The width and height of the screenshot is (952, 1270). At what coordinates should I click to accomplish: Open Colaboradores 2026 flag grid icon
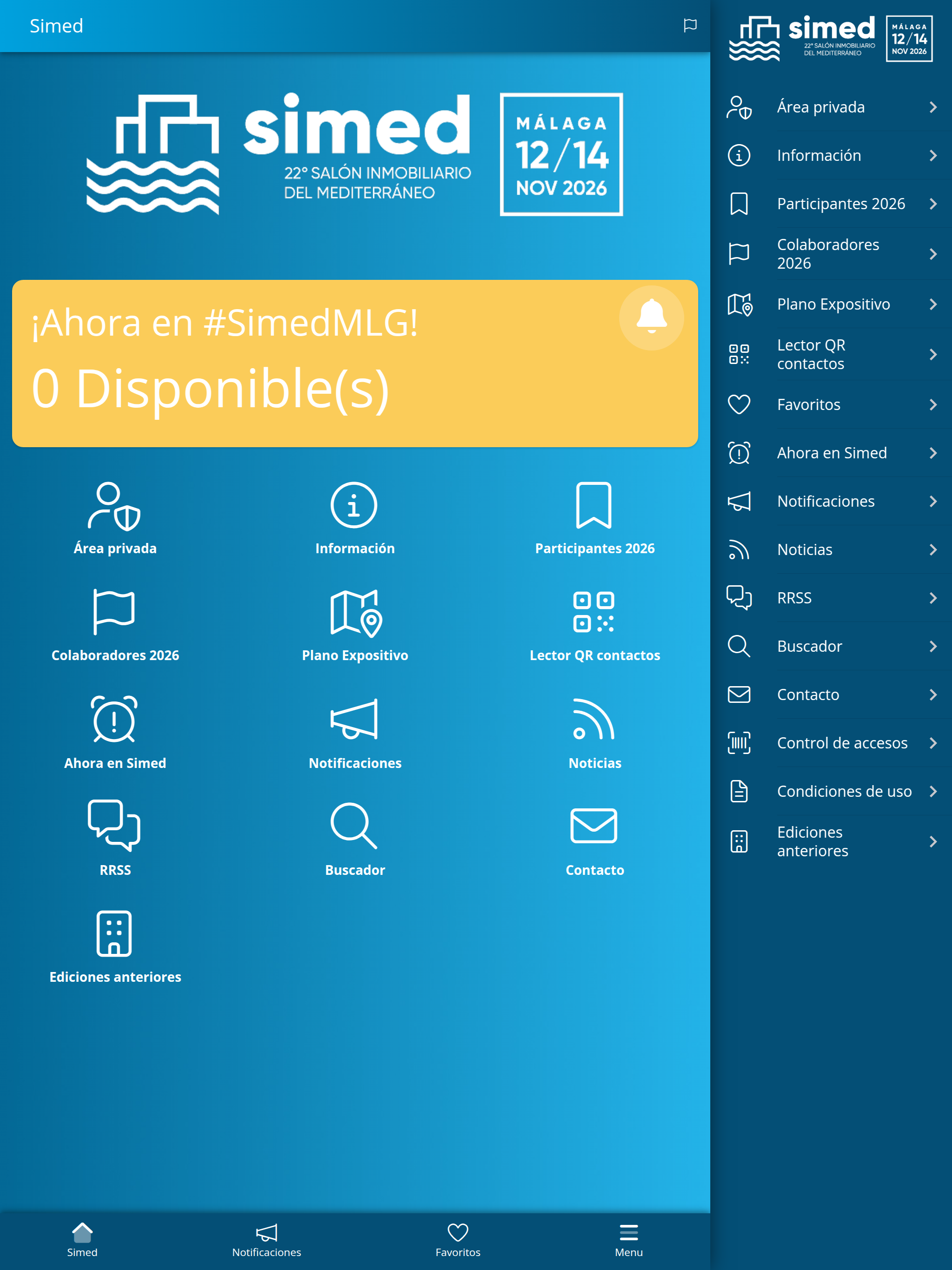tap(114, 612)
